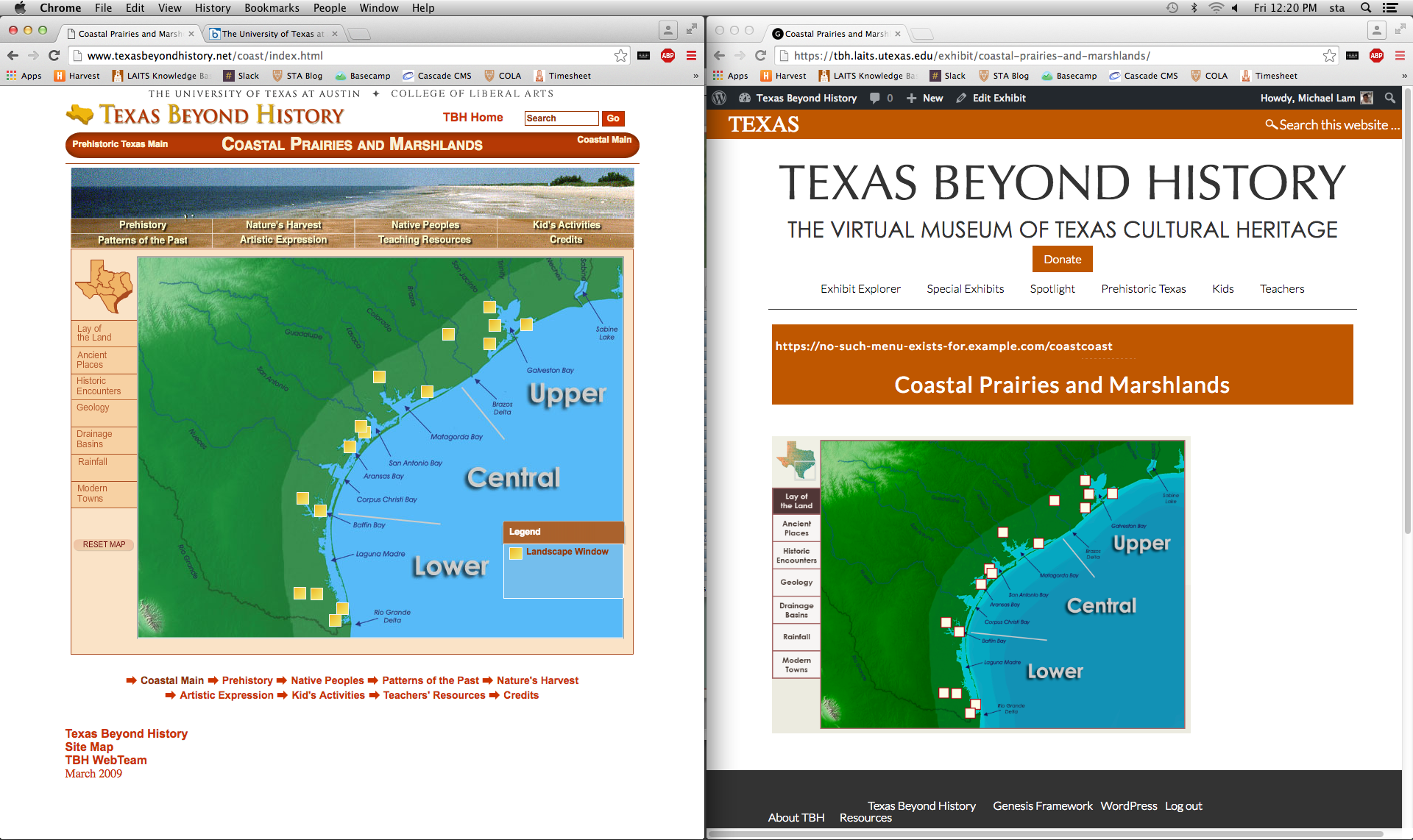
Task: Click yellow landscape marker near Sabine Lake
Action: click(527, 324)
